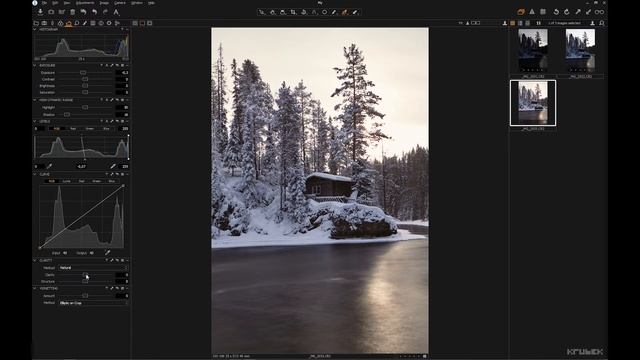Image resolution: width=640 pixels, height=360 pixels.
Task: Toggle the Proofing glasses icon
Action: point(599,12)
